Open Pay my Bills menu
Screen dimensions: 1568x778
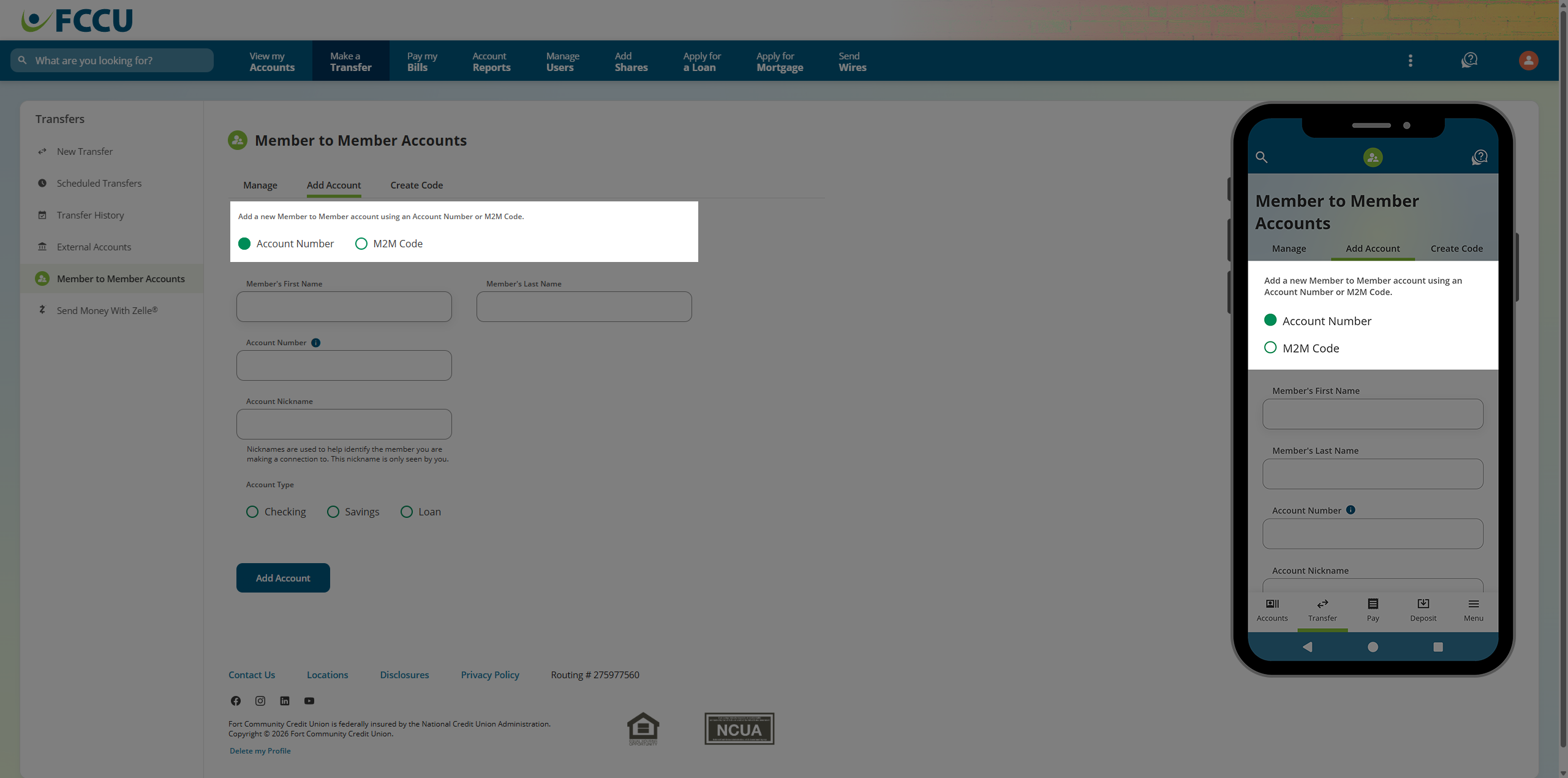(x=422, y=61)
